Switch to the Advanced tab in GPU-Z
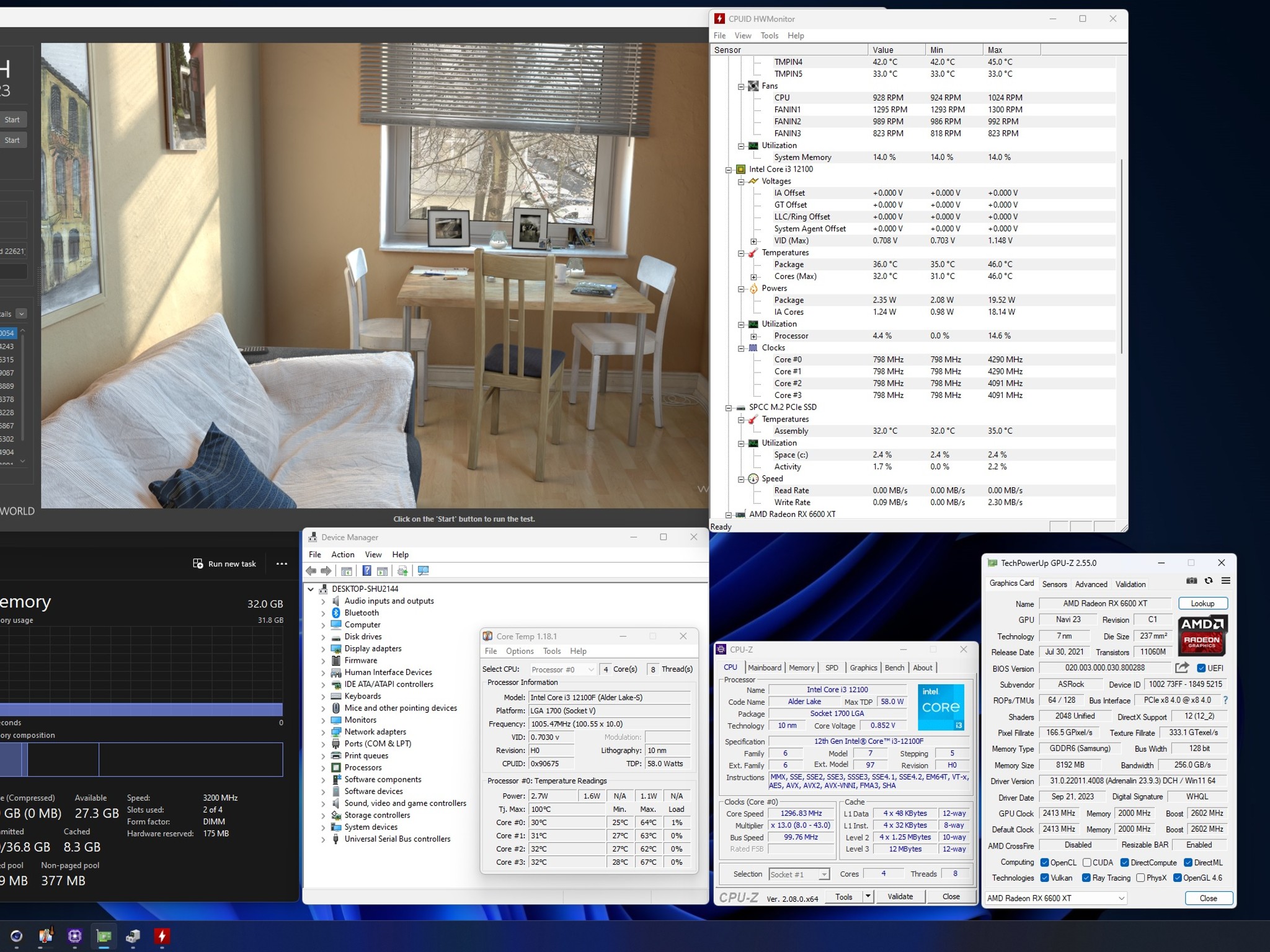Screen dimensions: 1270x952 [1091, 584]
